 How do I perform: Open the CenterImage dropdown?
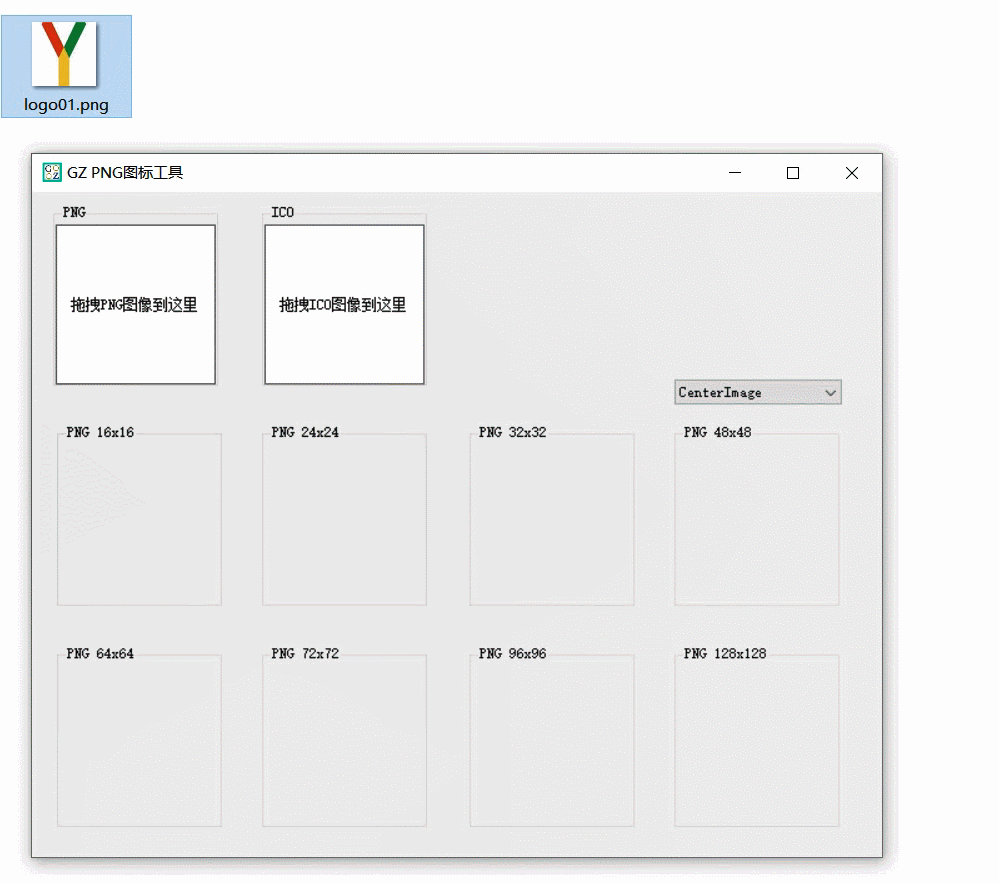coord(758,393)
